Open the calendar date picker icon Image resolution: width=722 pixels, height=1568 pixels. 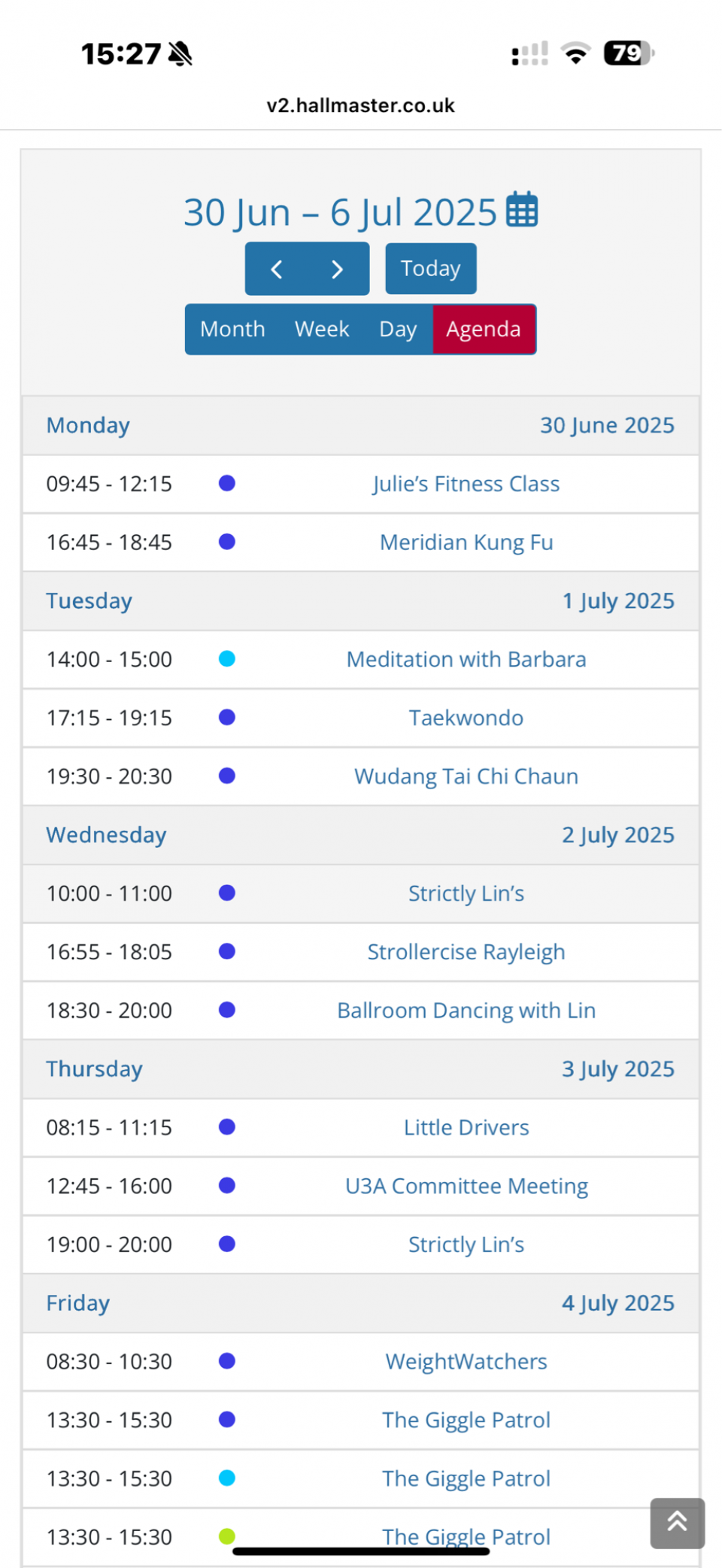(522, 209)
